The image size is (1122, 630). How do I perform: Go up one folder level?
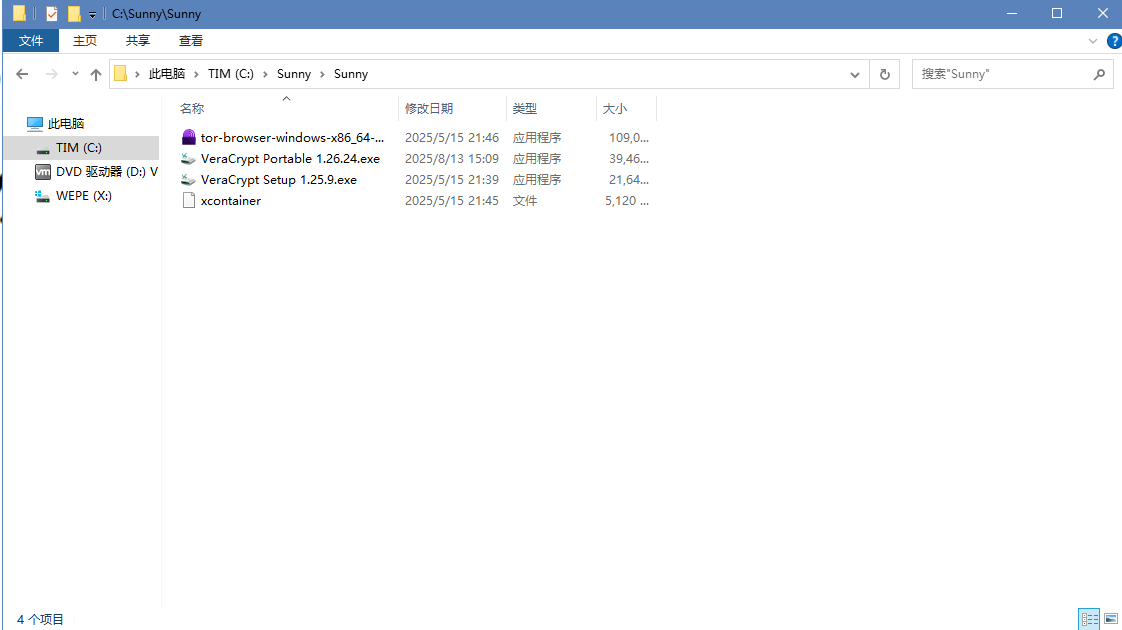[x=96, y=74]
